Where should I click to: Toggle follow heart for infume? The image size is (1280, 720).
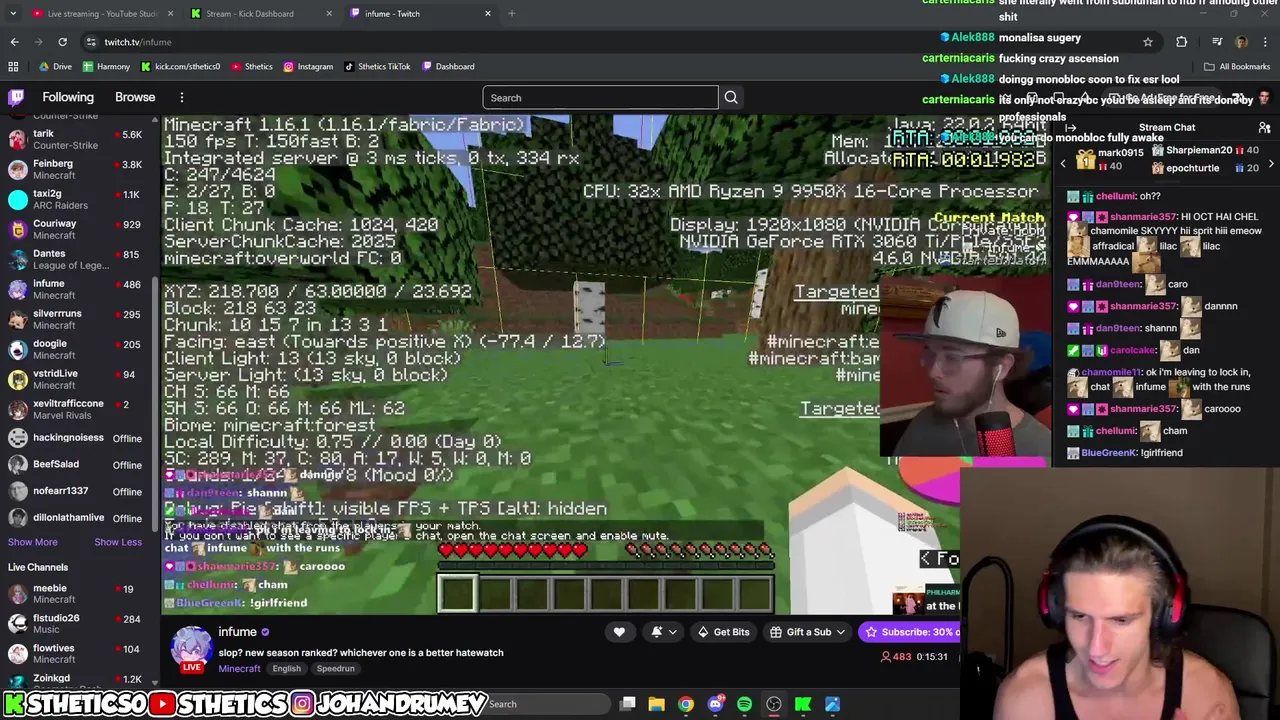(619, 632)
